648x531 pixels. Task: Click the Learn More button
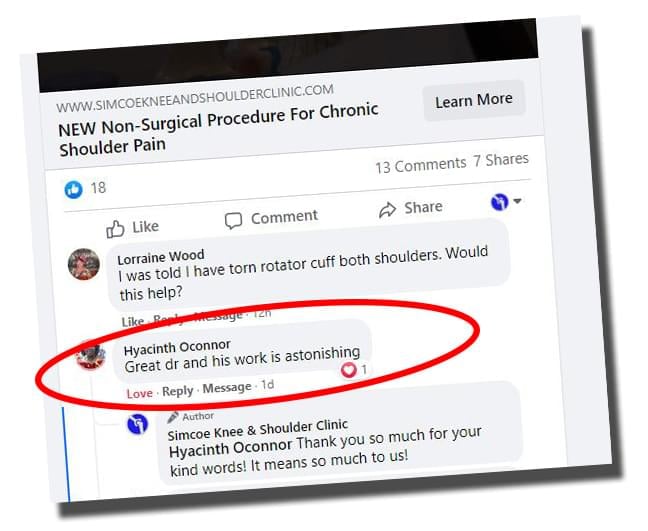474,100
